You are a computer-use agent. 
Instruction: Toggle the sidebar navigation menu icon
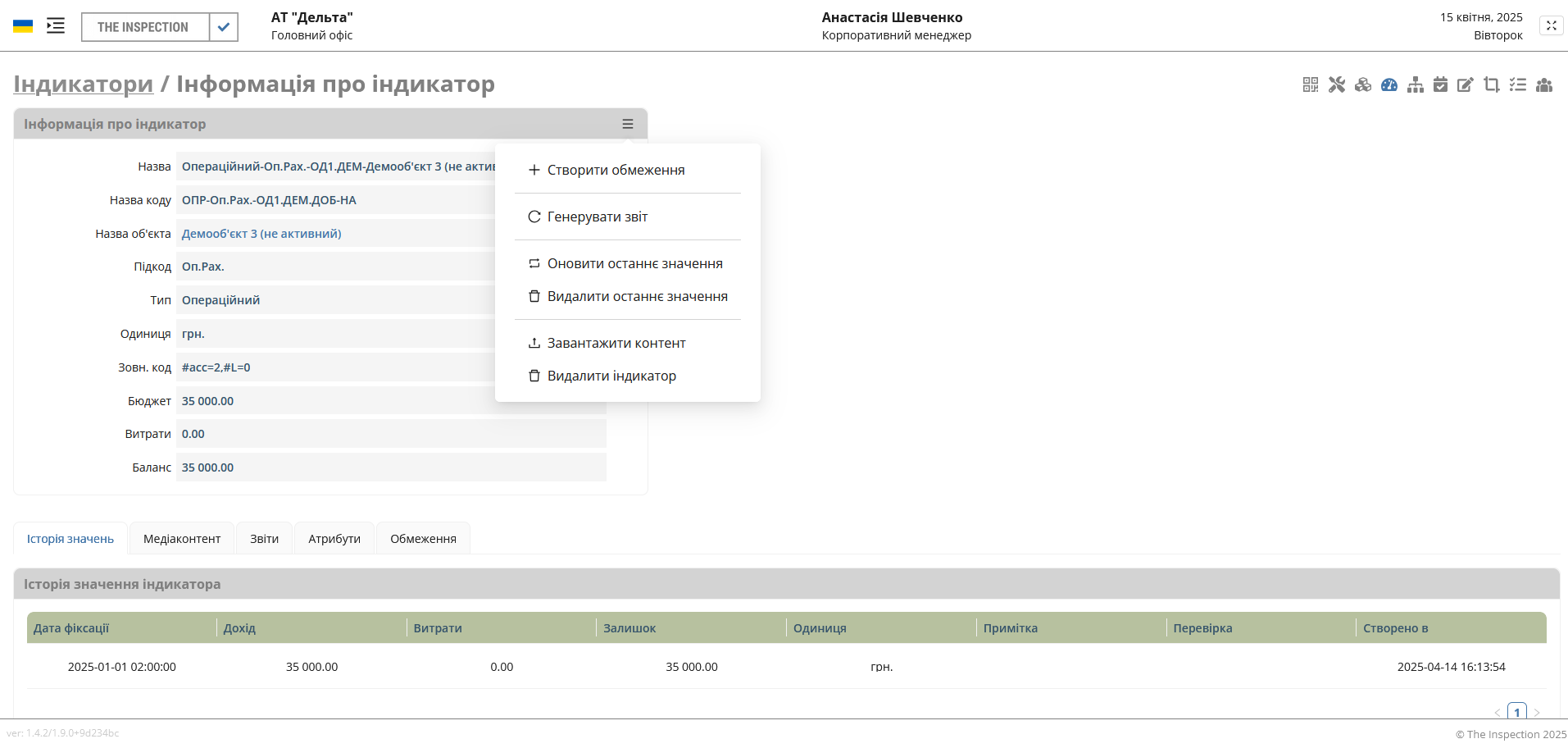click(x=56, y=26)
